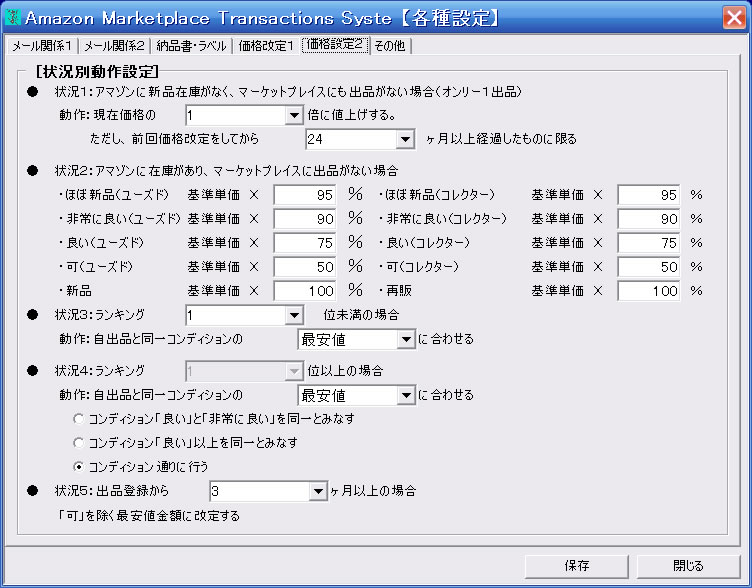Viewport: 752px width, 588px height.
Task: Open the disabled 状況4 ranking dropdown
Action: (x=294, y=371)
